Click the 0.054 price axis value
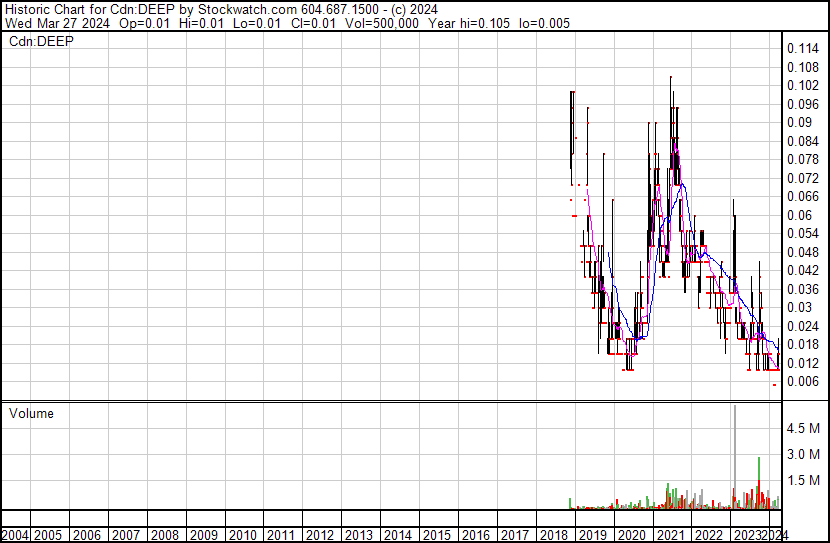The width and height of the screenshot is (830, 543). [x=803, y=233]
